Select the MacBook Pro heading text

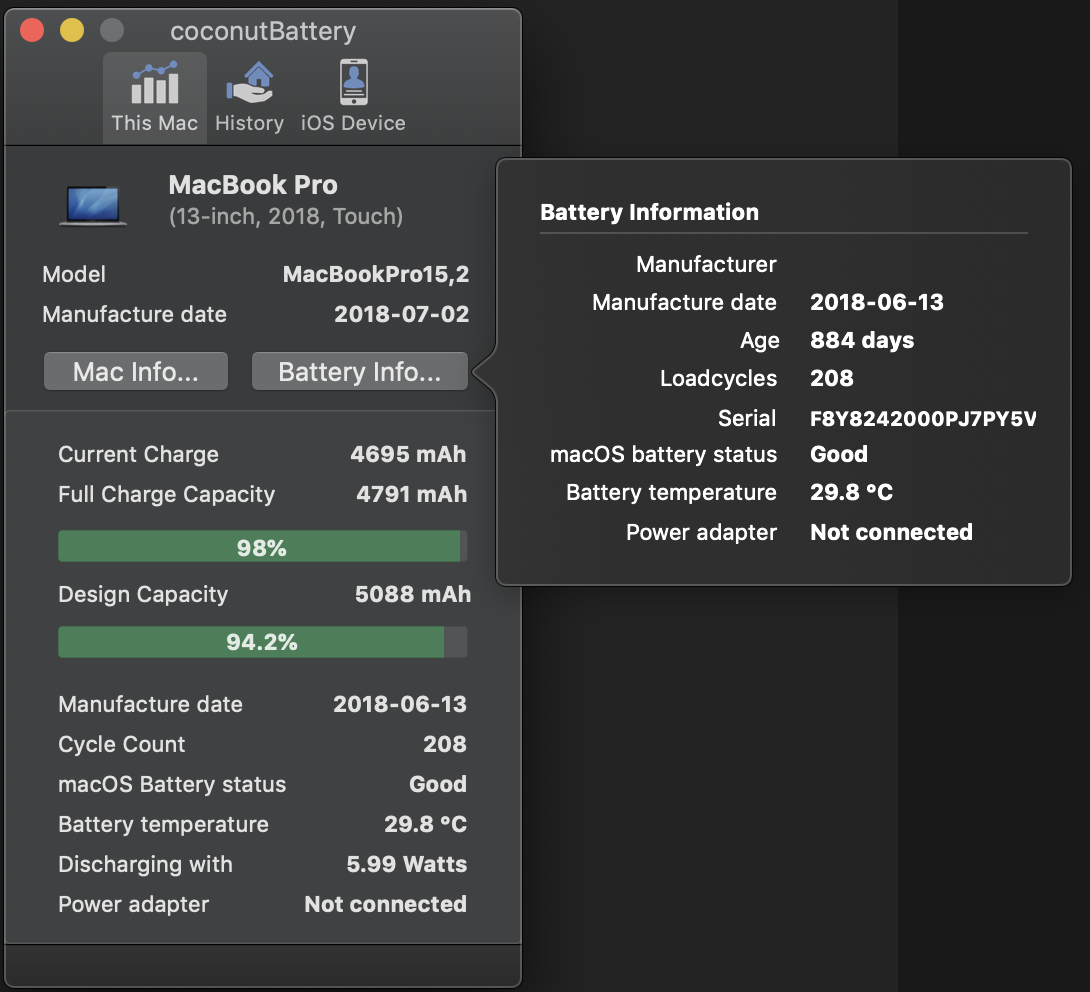tap(253, 185)
